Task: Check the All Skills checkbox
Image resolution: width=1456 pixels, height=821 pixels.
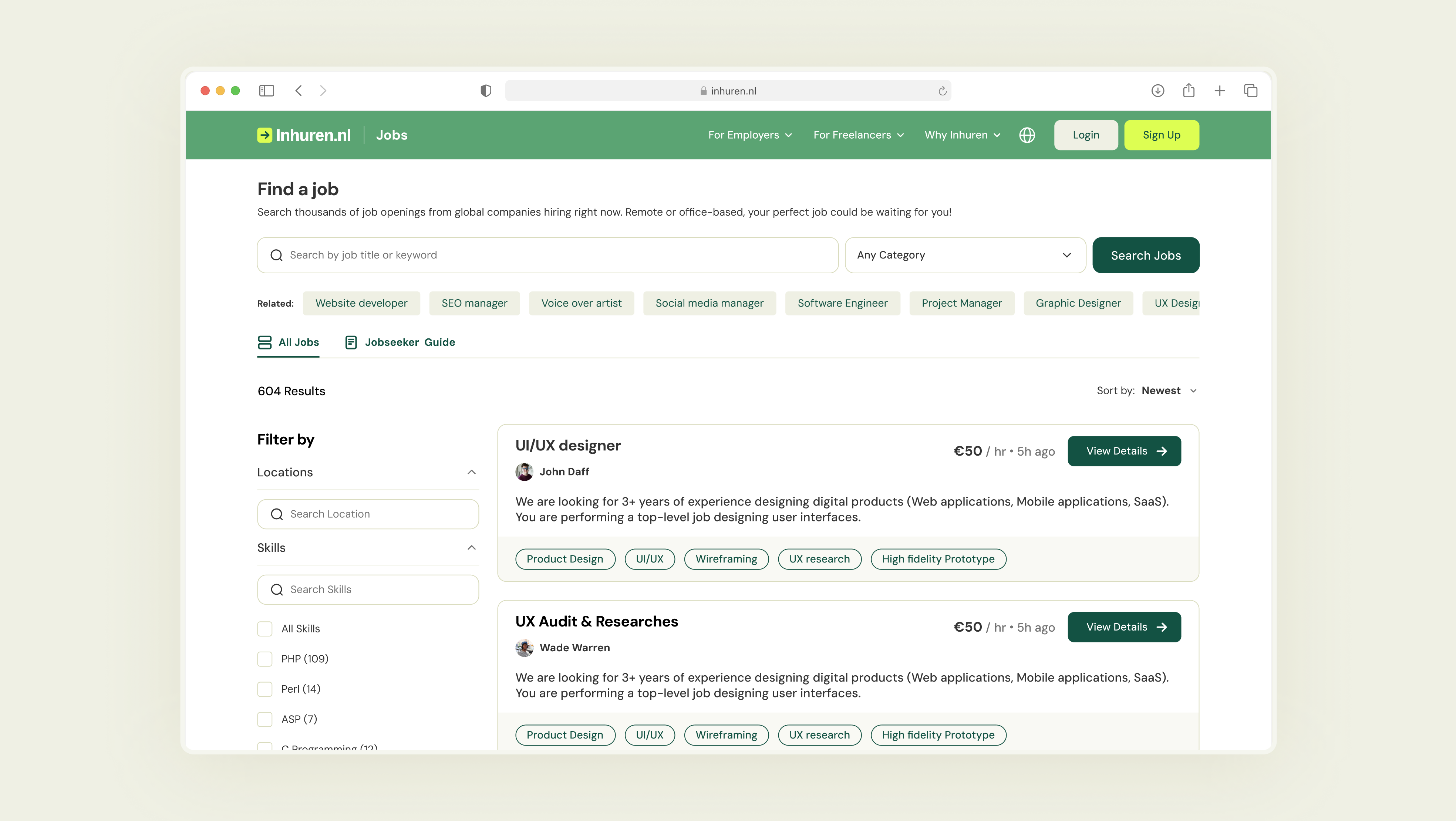Action: 265,628
